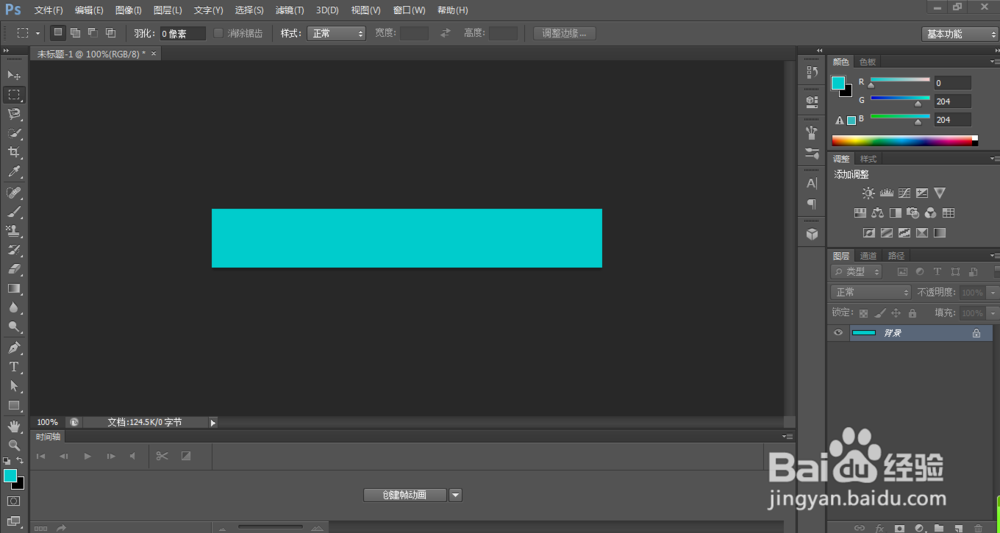The image size is (1000, 533).
Task: Select the Crop tool
Action: [14, 152]
